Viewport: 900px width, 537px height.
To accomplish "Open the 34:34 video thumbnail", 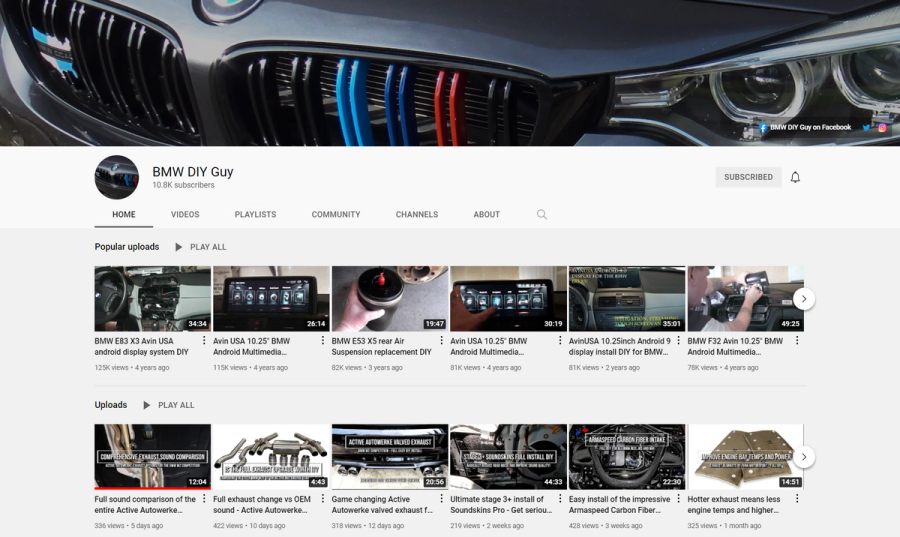I will (x=153, y=299).
